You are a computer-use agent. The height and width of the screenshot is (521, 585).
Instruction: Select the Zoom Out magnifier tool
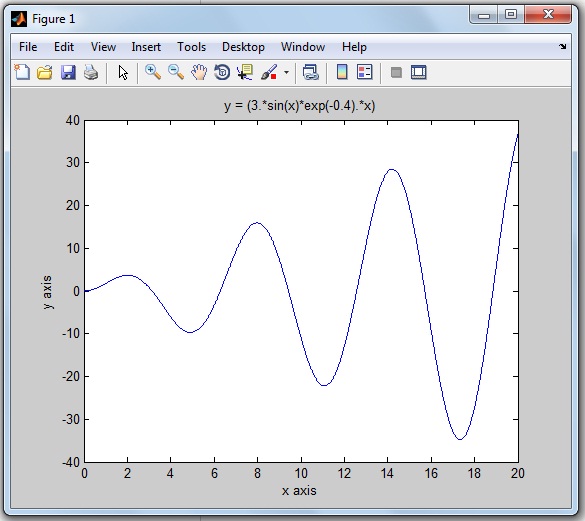(x=176, y=72)
